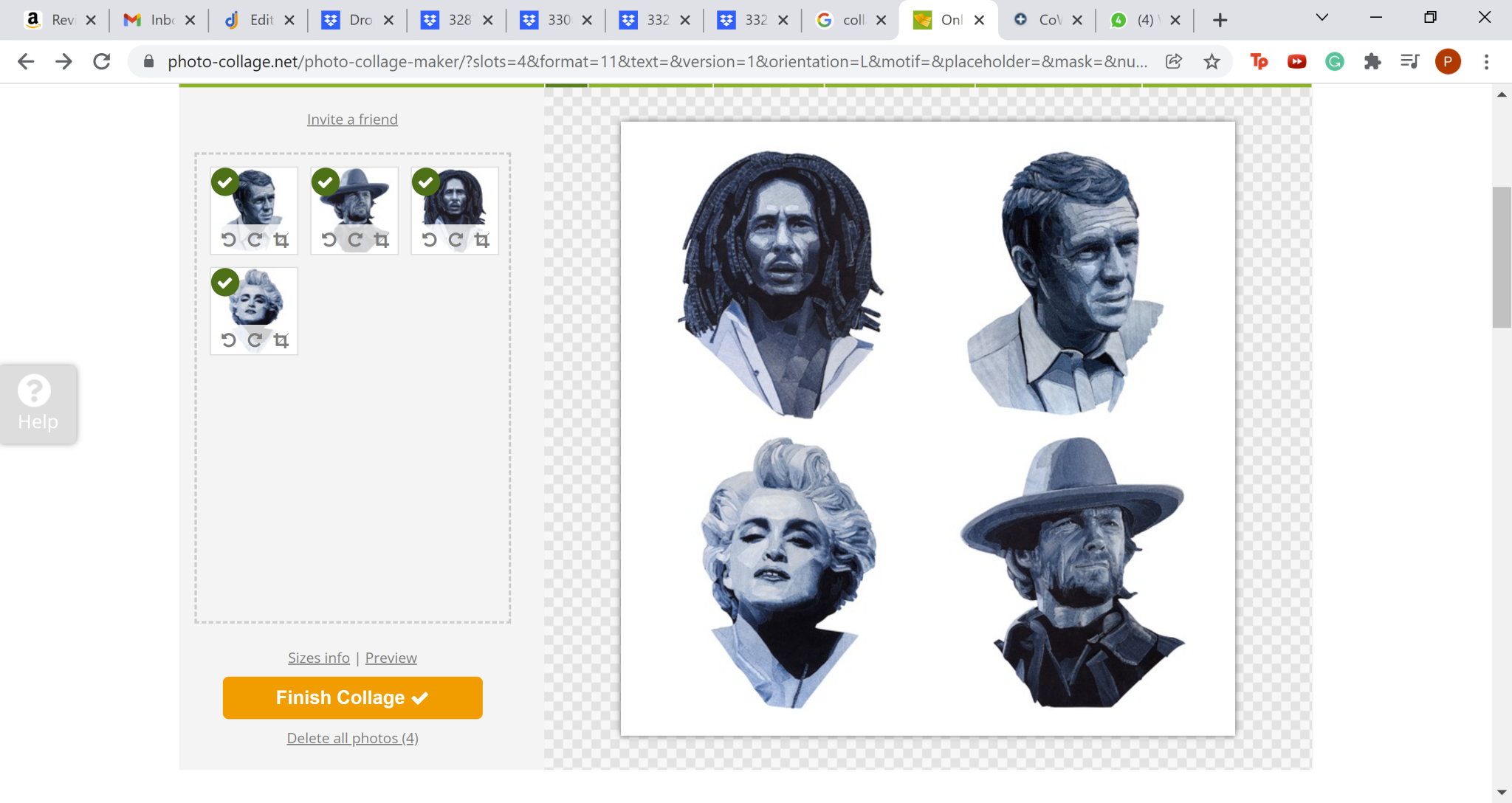The height and width of the screenshot is (803, 1512).
Task: Toggle the checkmark on the cowboy hat thumbnail
Action: point(326,182)
